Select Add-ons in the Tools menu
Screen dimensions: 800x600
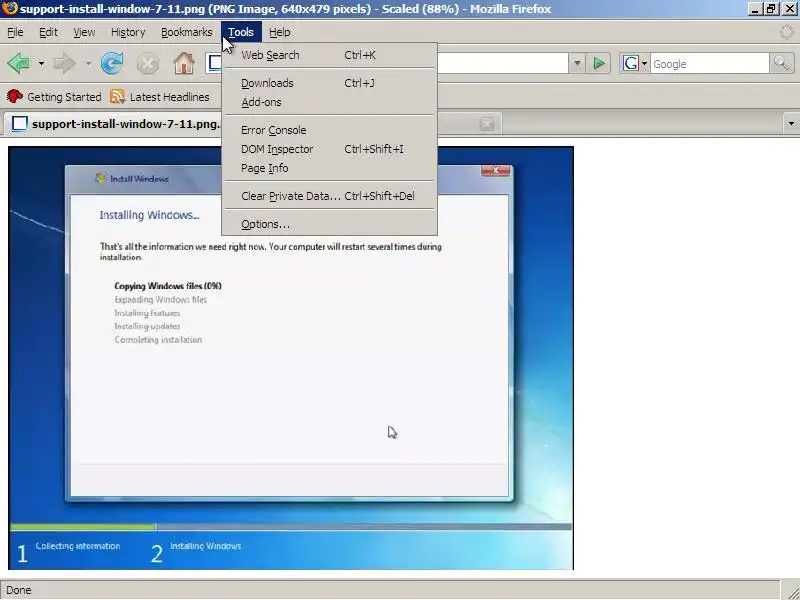(329, 102)
